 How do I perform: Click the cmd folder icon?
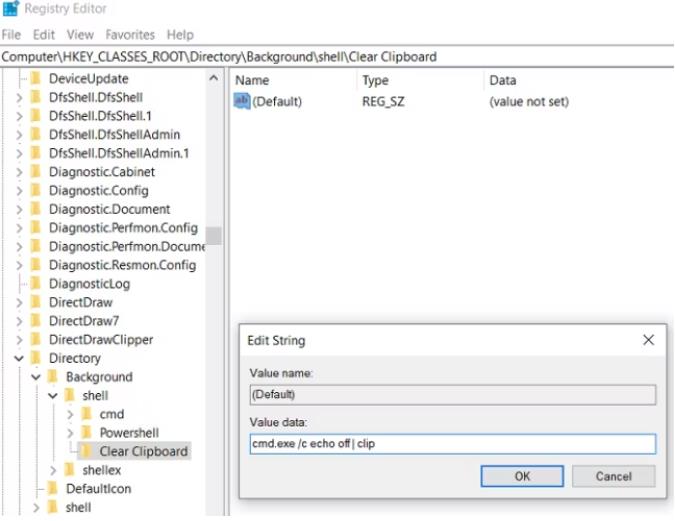(x=87, y=414)
